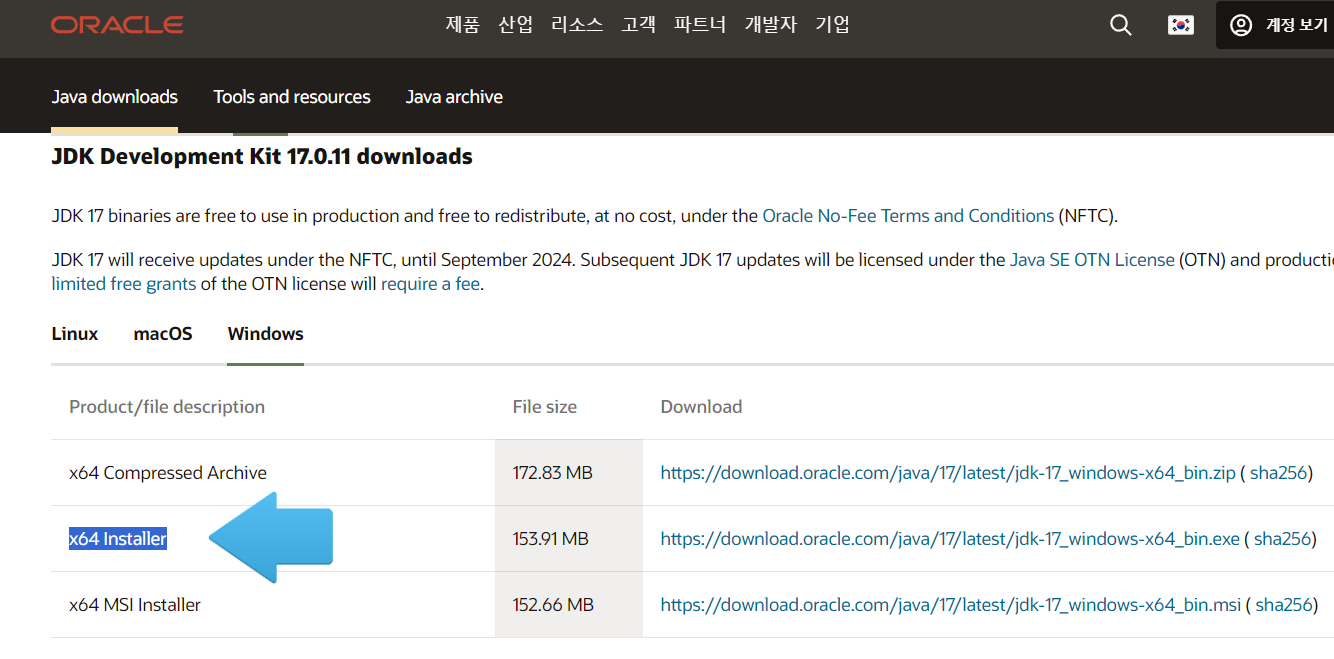Viewport: 1334px width, 659px height.
Task: Click the Download column header
Action: tap(701, 407)
